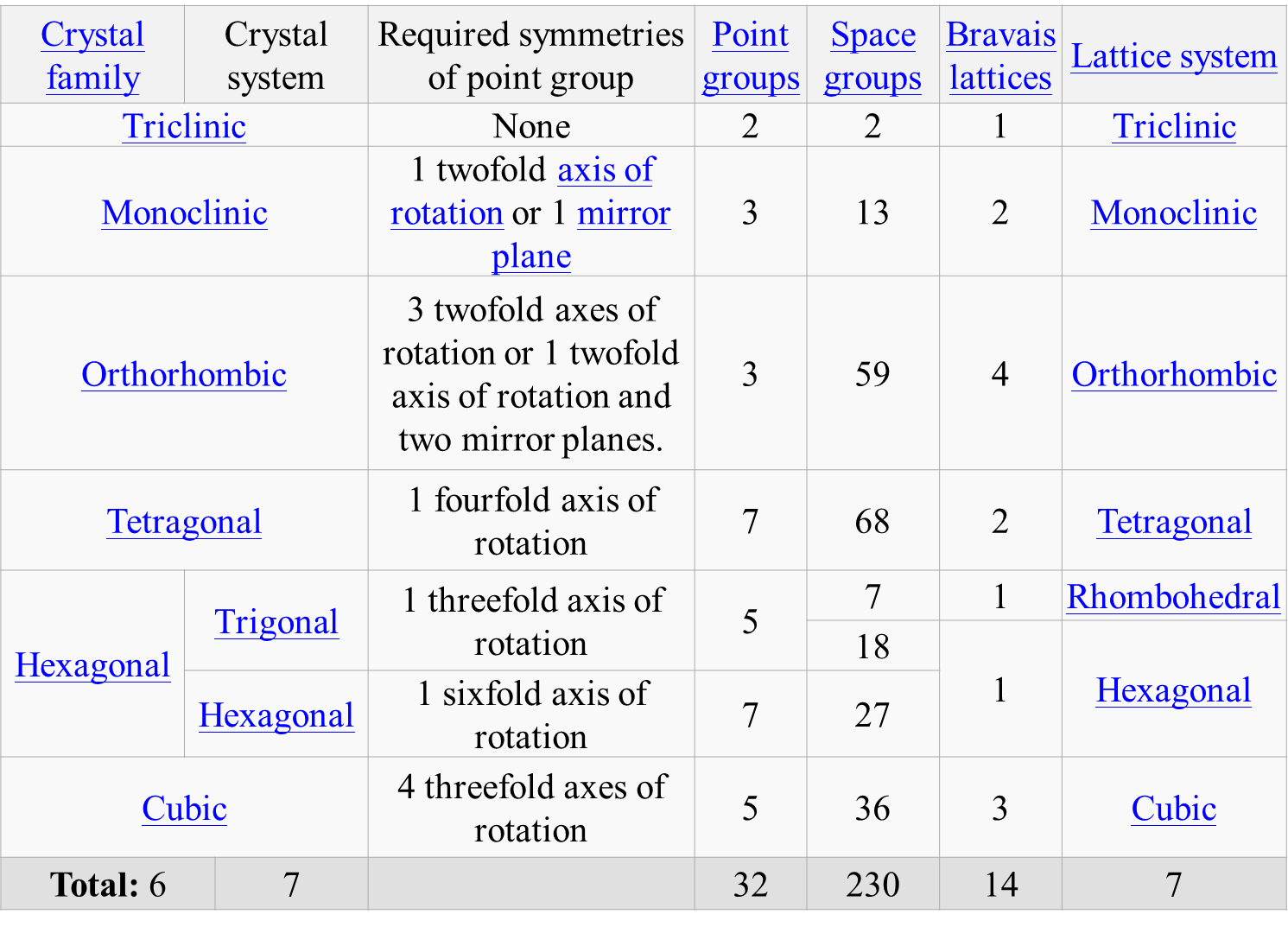This screenshot has height=927, width=1288.
Task: Open Hexagonal link in Lattice system column
Action: point(1173,690)
